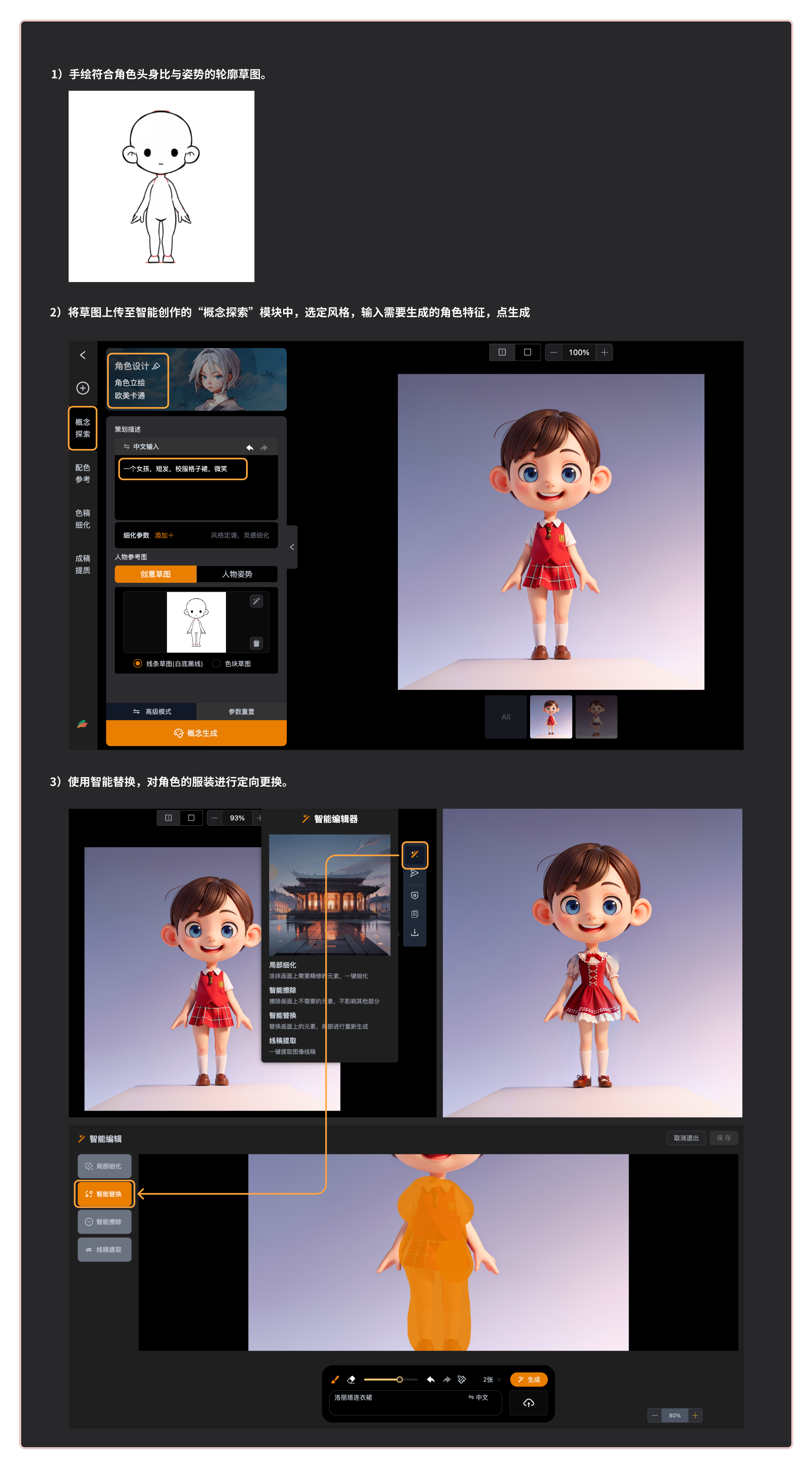Click the trash icon on sketch upload
812x1468 pixels.
(x=257, y=643)
